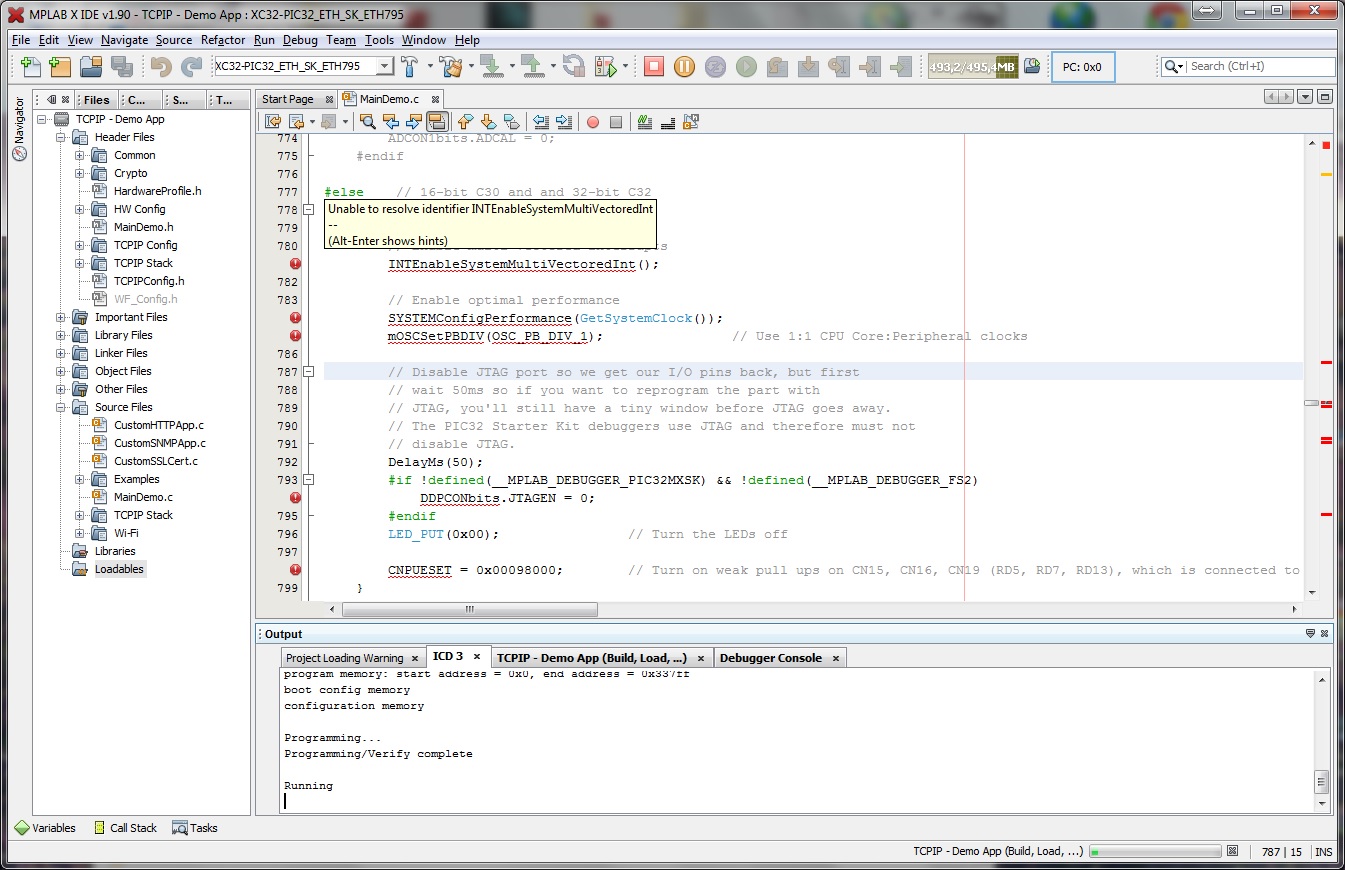This screenshot has height=870, width=1345.
Task: Click the Search (Ctrl+I) input field
Action: (x=1258, y=66)
